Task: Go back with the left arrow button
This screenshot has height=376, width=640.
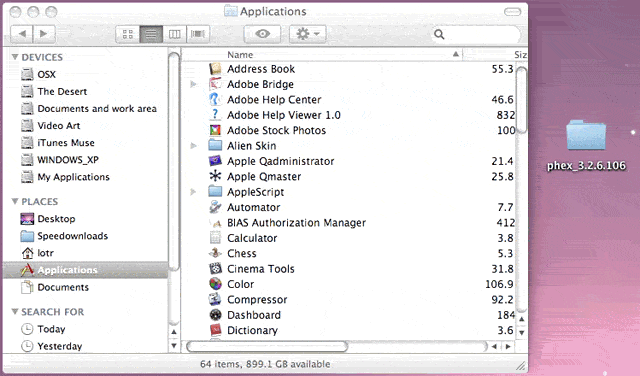Action: (22, 34)
